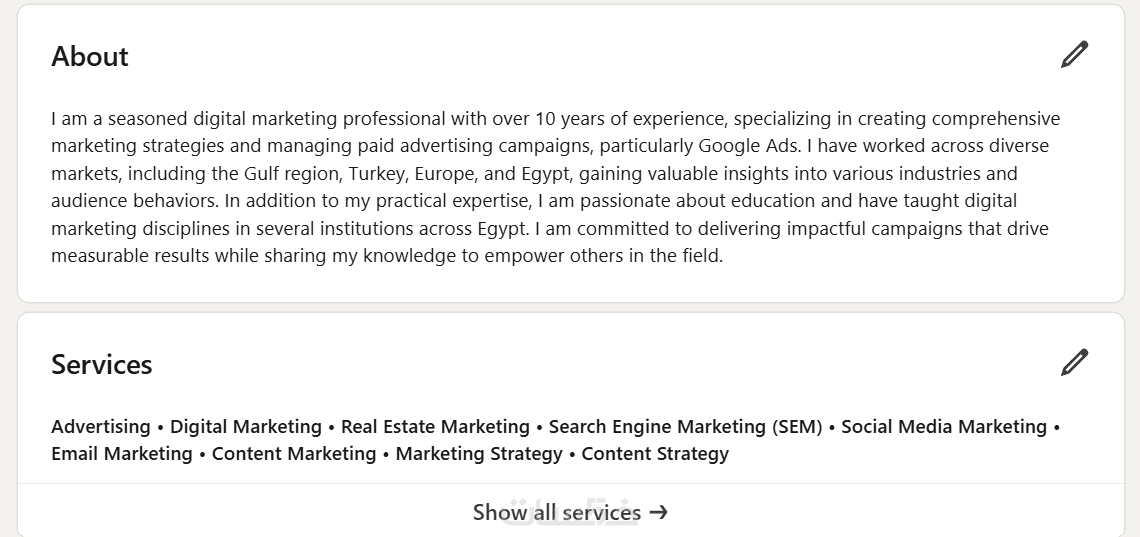Viewport: 1140px width, 537px height.
Task: Click the About section heading
Action: (x=90, y=57)
